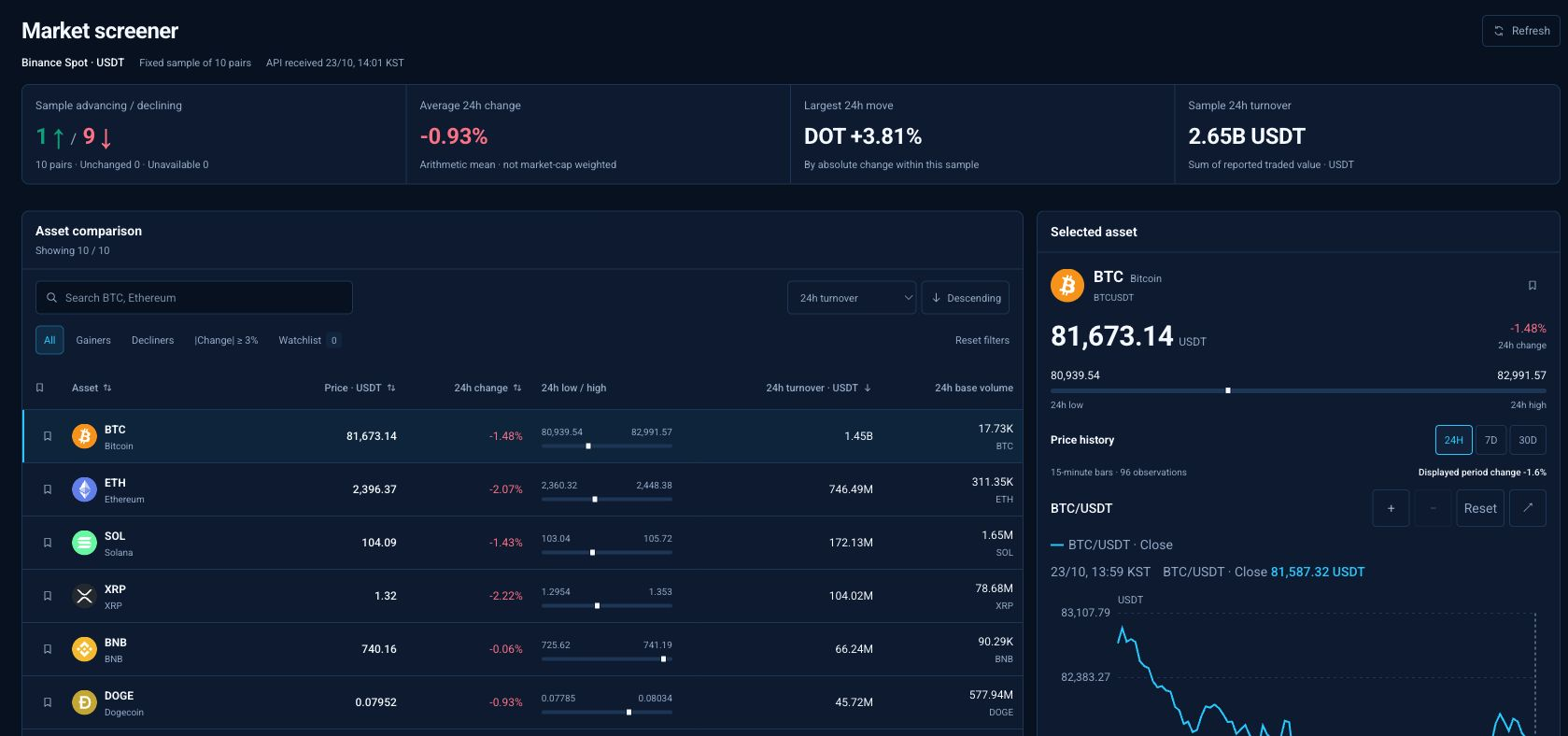The image size is (1568, 736).
Task: Click the Bitcoin coin icon in BTC row
Action: tap(84, 436)
